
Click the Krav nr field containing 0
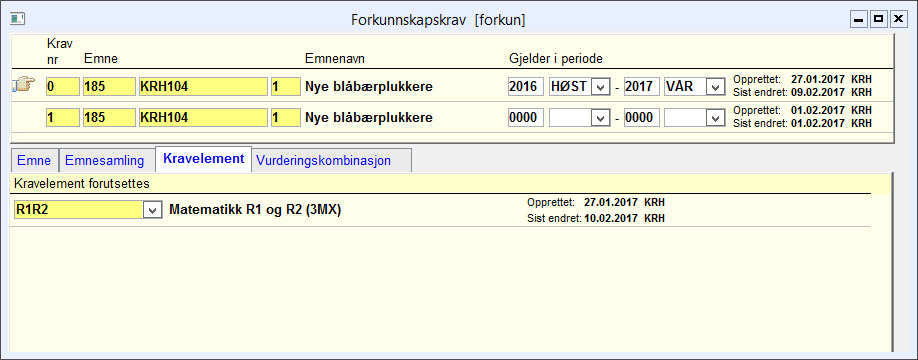pyautogui.click(x=63, y=87)
